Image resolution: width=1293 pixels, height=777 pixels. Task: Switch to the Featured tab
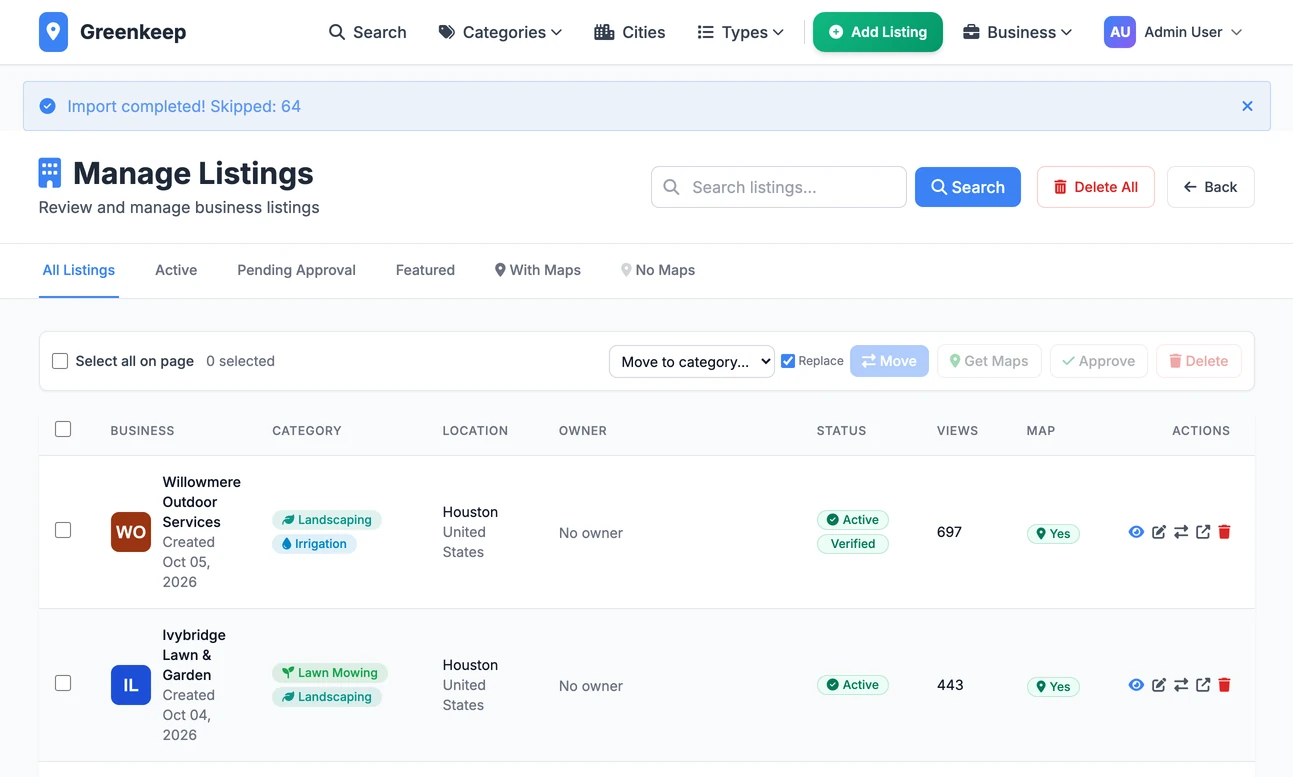[425, 270]
